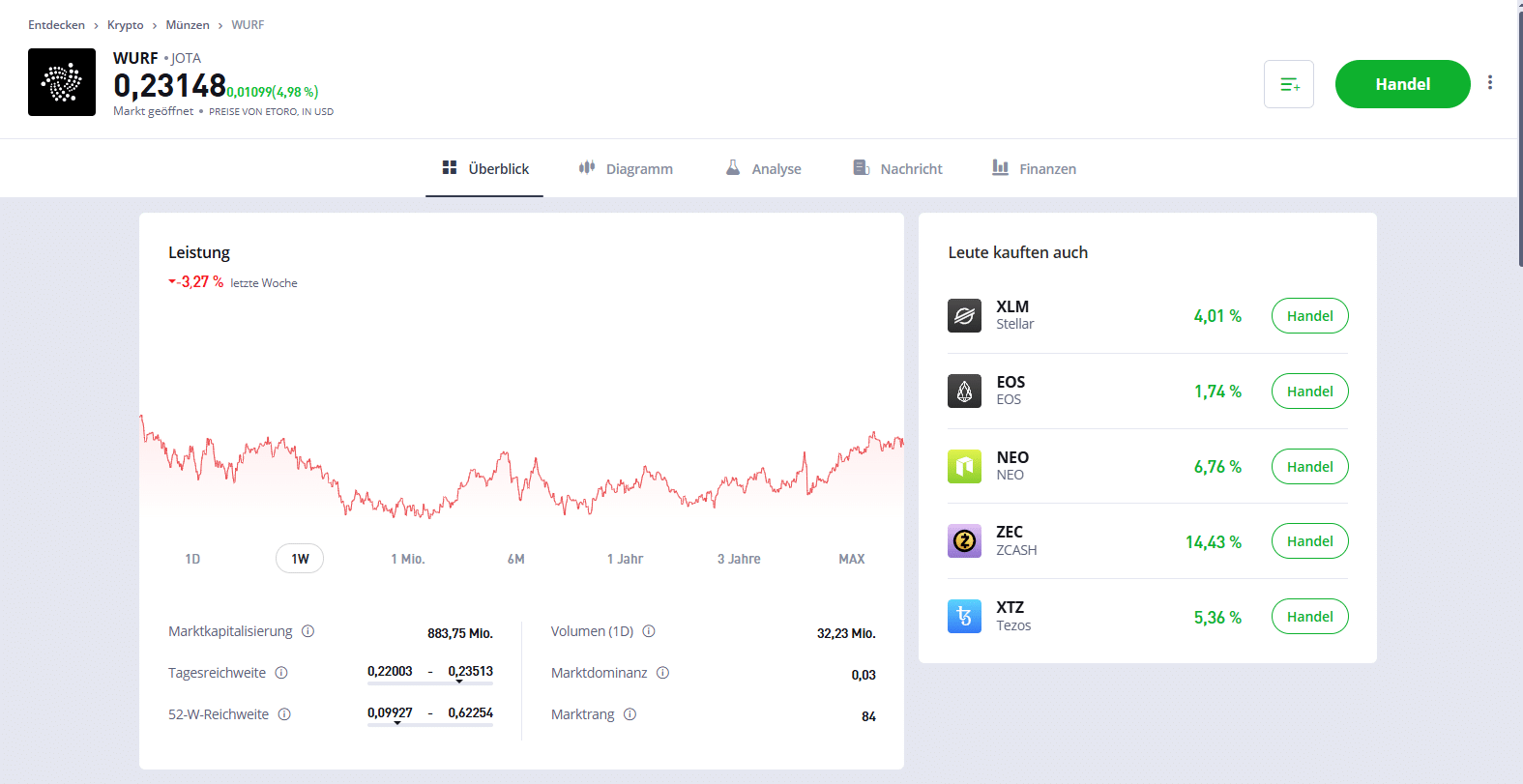Open the Analyse tab
This screenshot has height=784, width=1523.
[763, 168]
